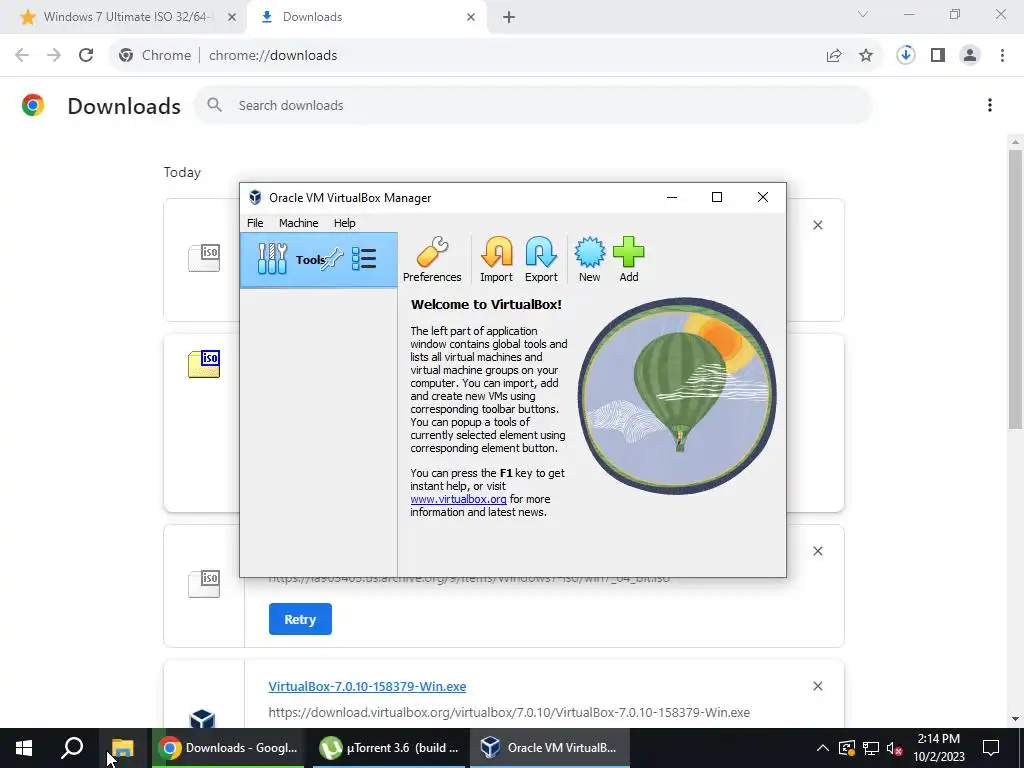Image resolution: width=1024 pixels, height=768 pixels.
Task: Open VirtualBox Preferences toolbar icon
Action: [432, 259]
